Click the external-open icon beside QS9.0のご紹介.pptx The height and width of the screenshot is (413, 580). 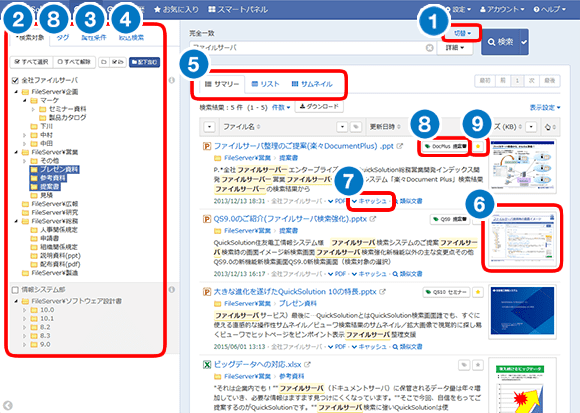(373, 219)
